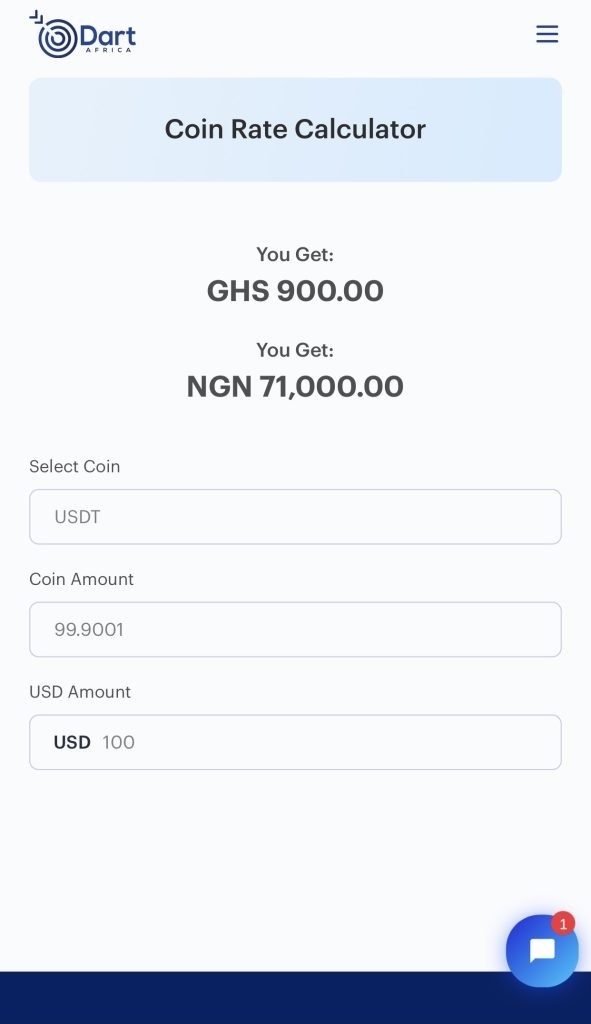Open the chat support bubble
Viewport: 591px width, 1024px height.
click(542, 951)
